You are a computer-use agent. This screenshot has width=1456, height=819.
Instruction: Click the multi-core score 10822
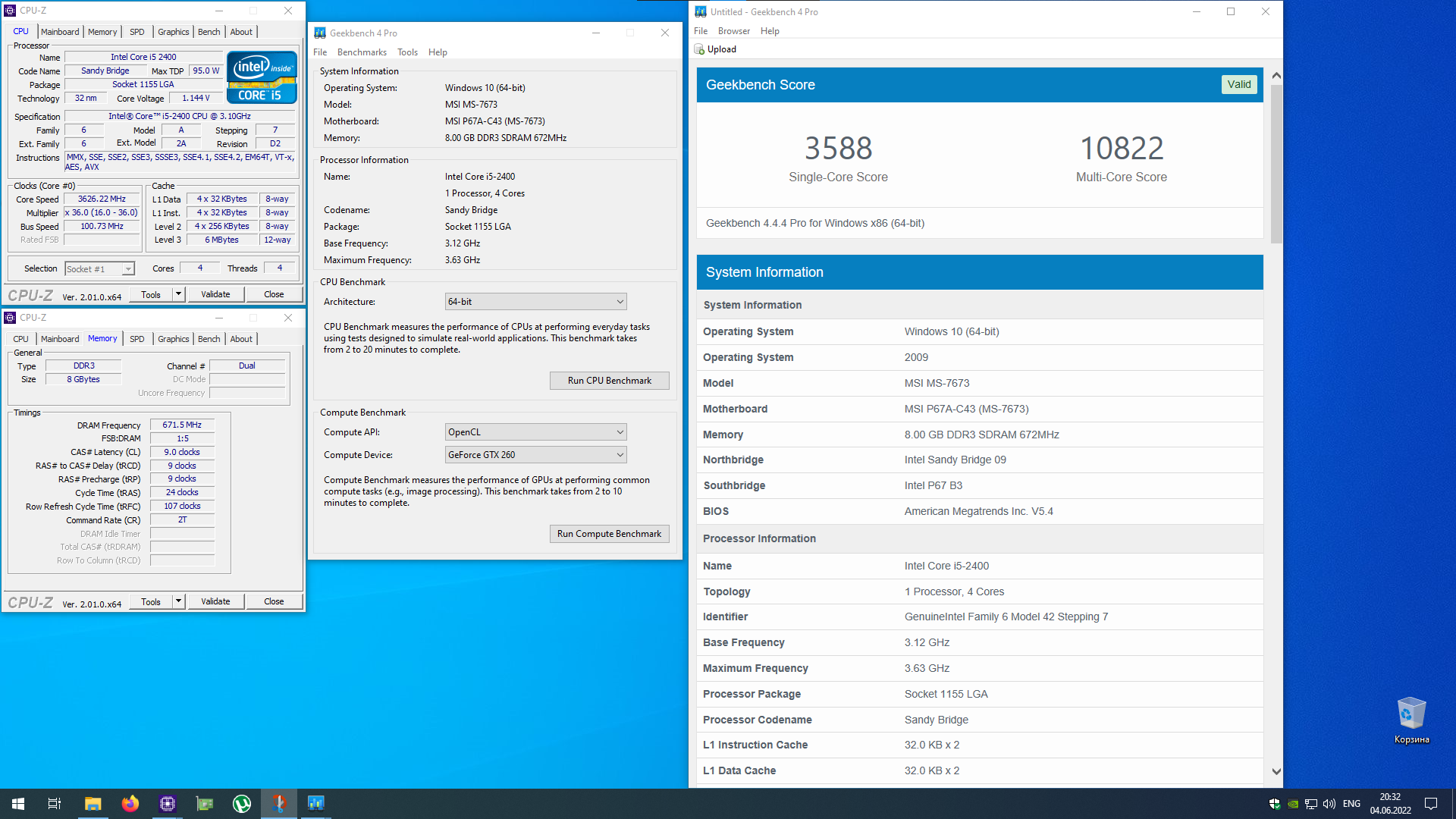[1121, 148]
